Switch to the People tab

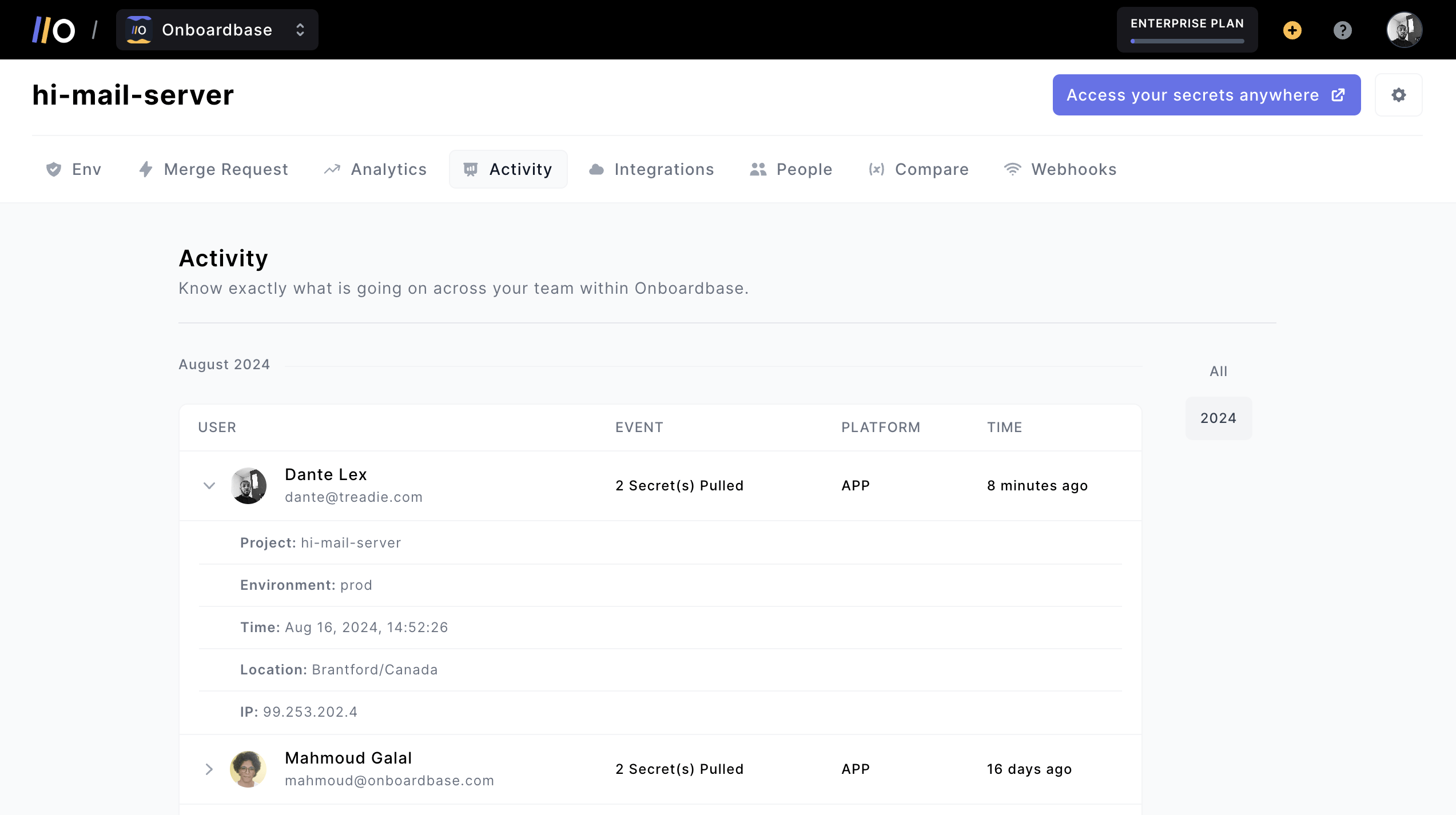tap(791, 169)
